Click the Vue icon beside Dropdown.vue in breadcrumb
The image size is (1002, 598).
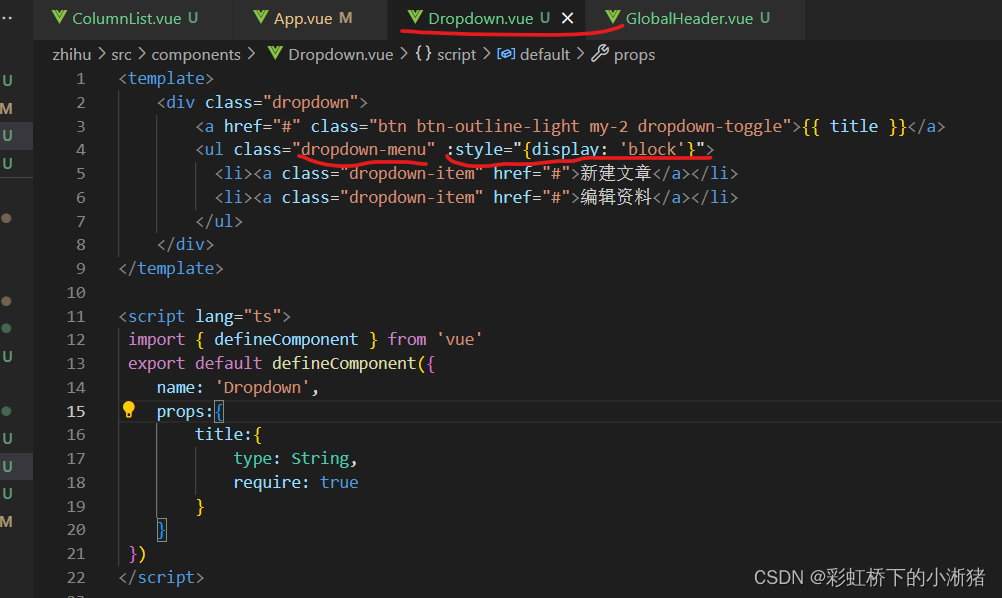tap(276, 54)
